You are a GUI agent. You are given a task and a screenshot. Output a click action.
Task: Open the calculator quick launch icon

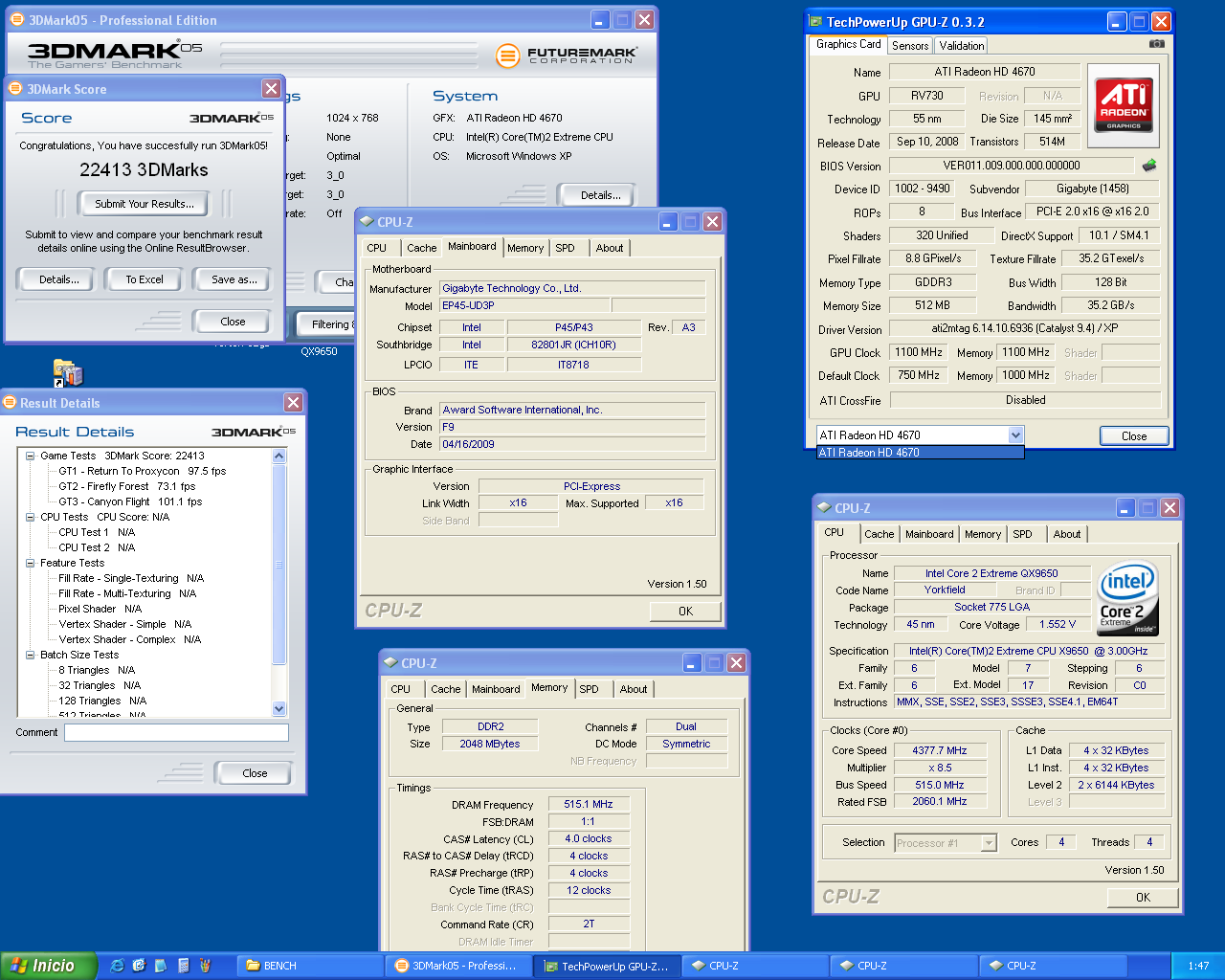pyautogui.click(x=183, y=966)
